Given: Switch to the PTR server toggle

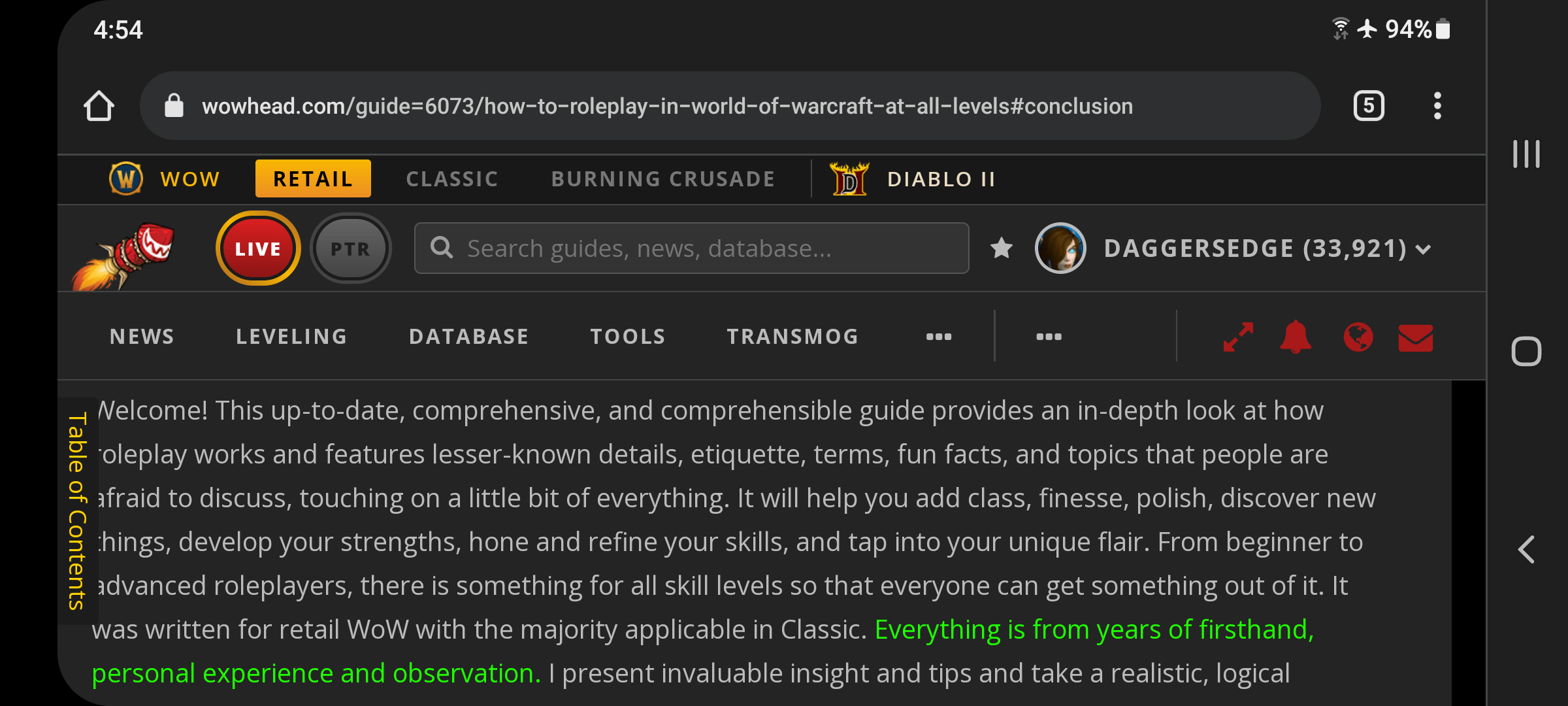Looking at the screenshot, I should [350, 248].
